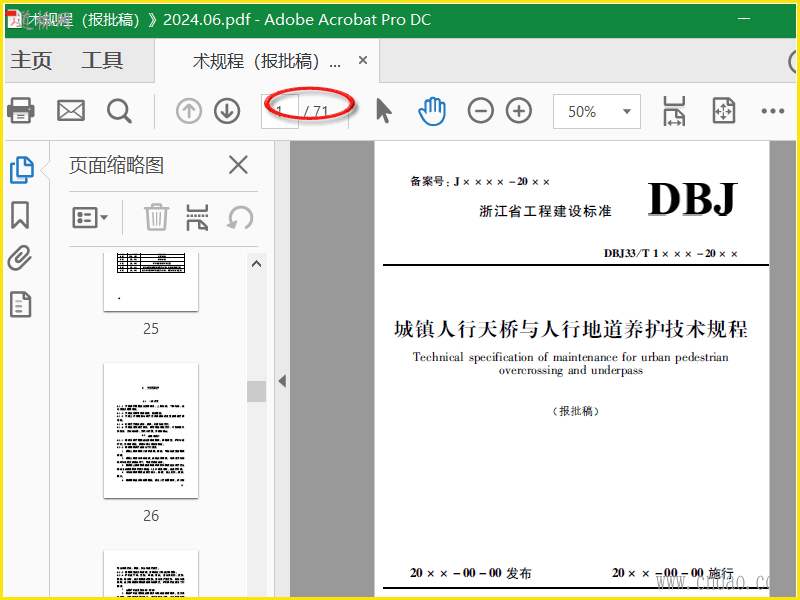The width and height of the screenshot is (800, 600).
Task: Open Page Thumbnails panel icon
Action: point(21,170)
